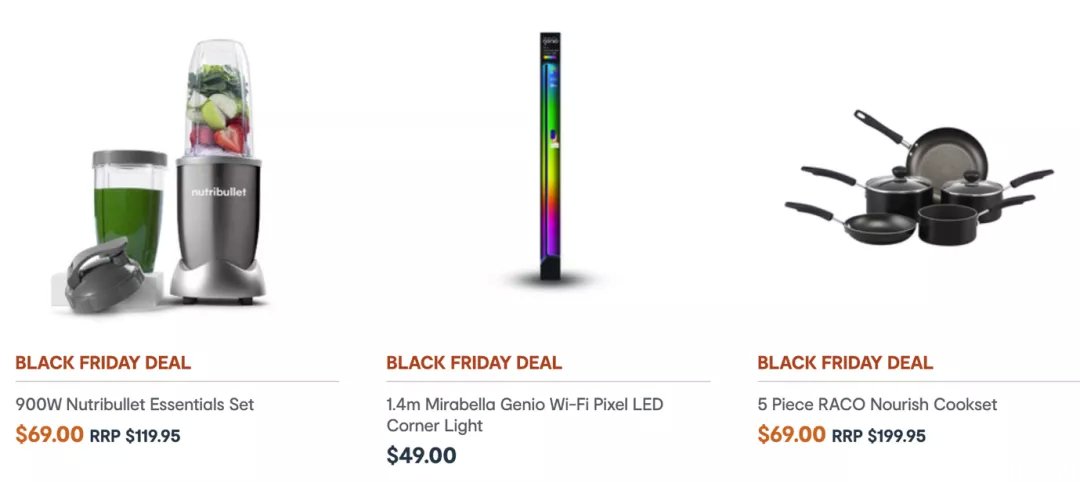This screenshot has height=482, width=1080.
Task: Click the nutribullet logo on blender base
Action: (x=218, y=191)
